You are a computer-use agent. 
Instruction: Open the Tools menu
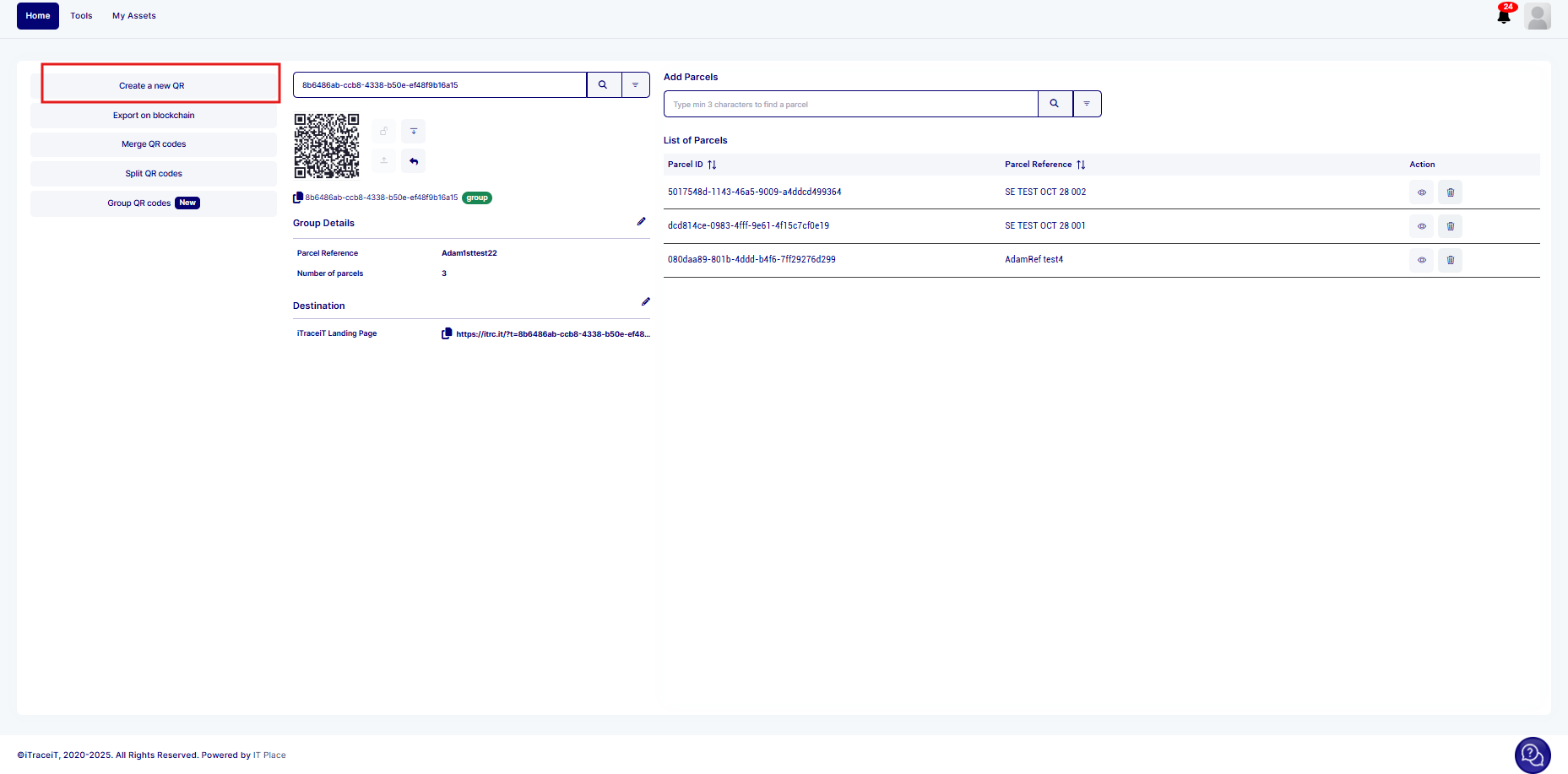click(81, 16)
